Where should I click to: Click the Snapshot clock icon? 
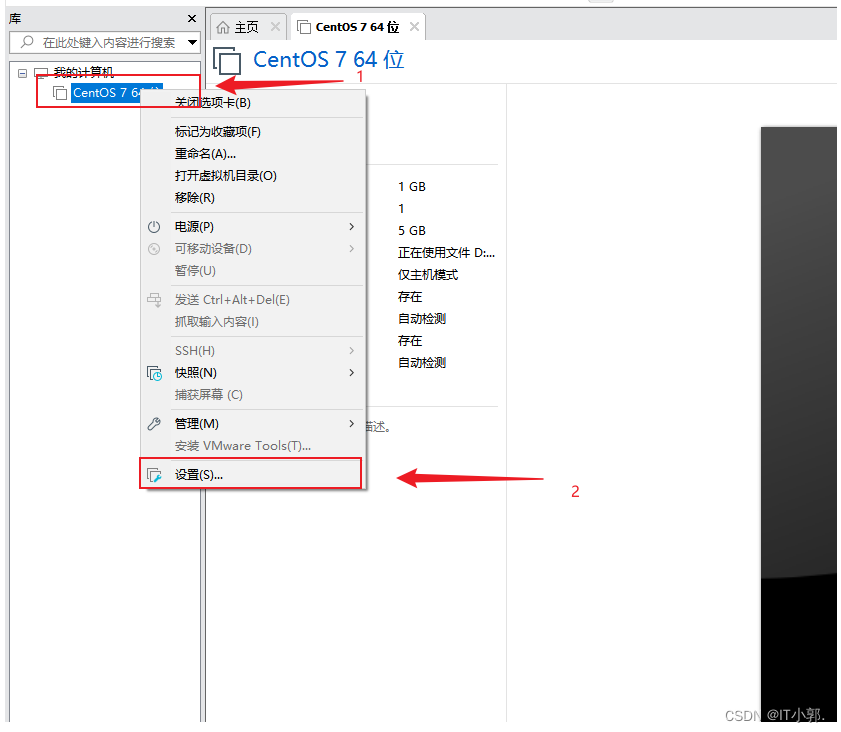(154, 373)
